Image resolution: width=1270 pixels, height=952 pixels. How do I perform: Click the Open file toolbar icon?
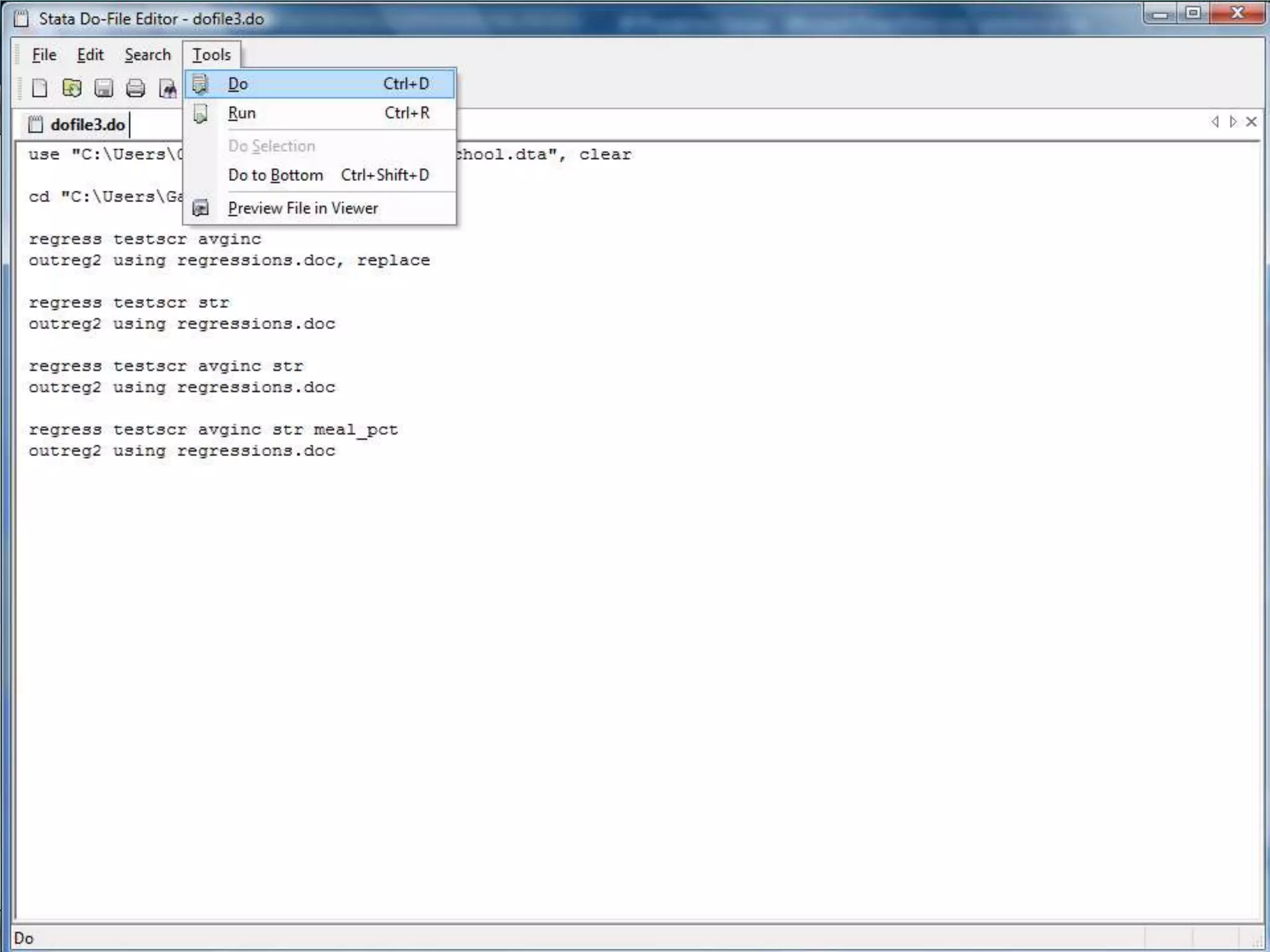click(x=72, y=89)
